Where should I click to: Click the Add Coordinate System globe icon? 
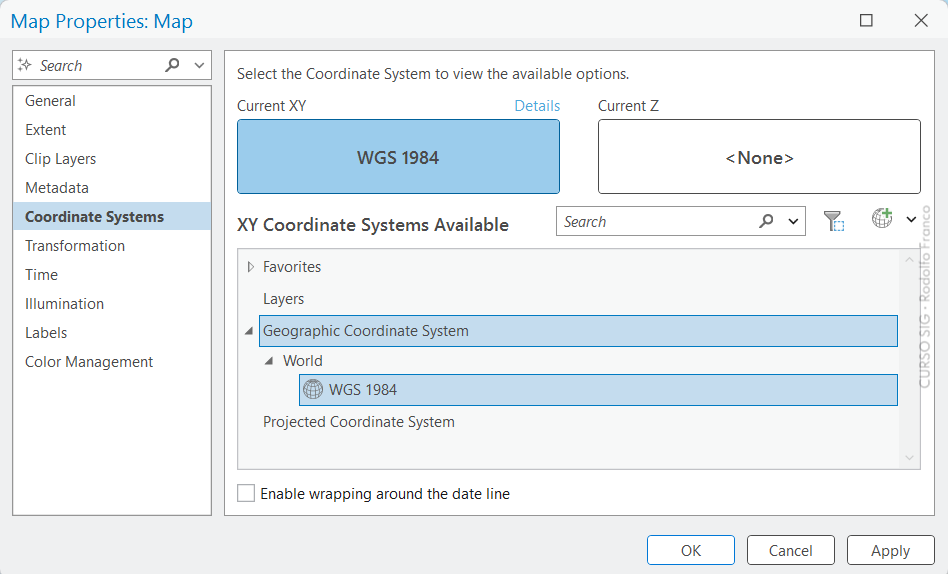tap(881, 219)
